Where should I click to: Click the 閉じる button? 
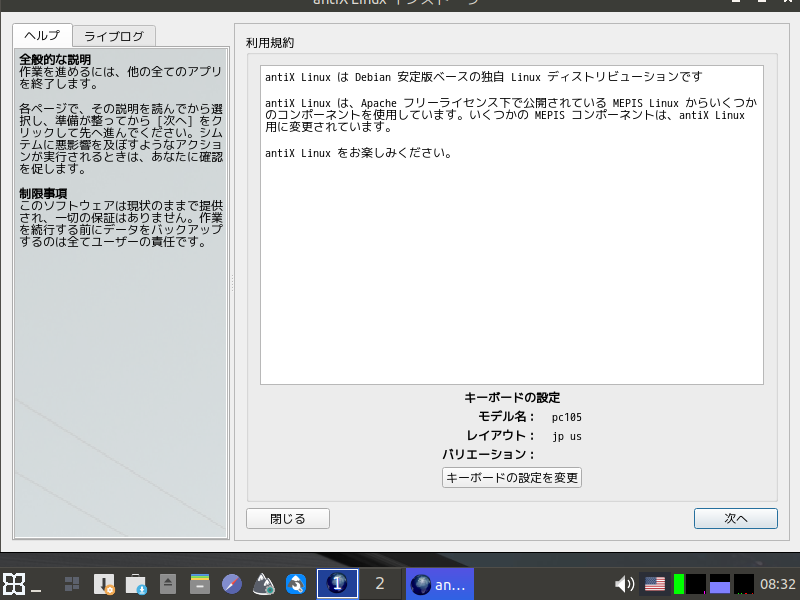(288, 518)
